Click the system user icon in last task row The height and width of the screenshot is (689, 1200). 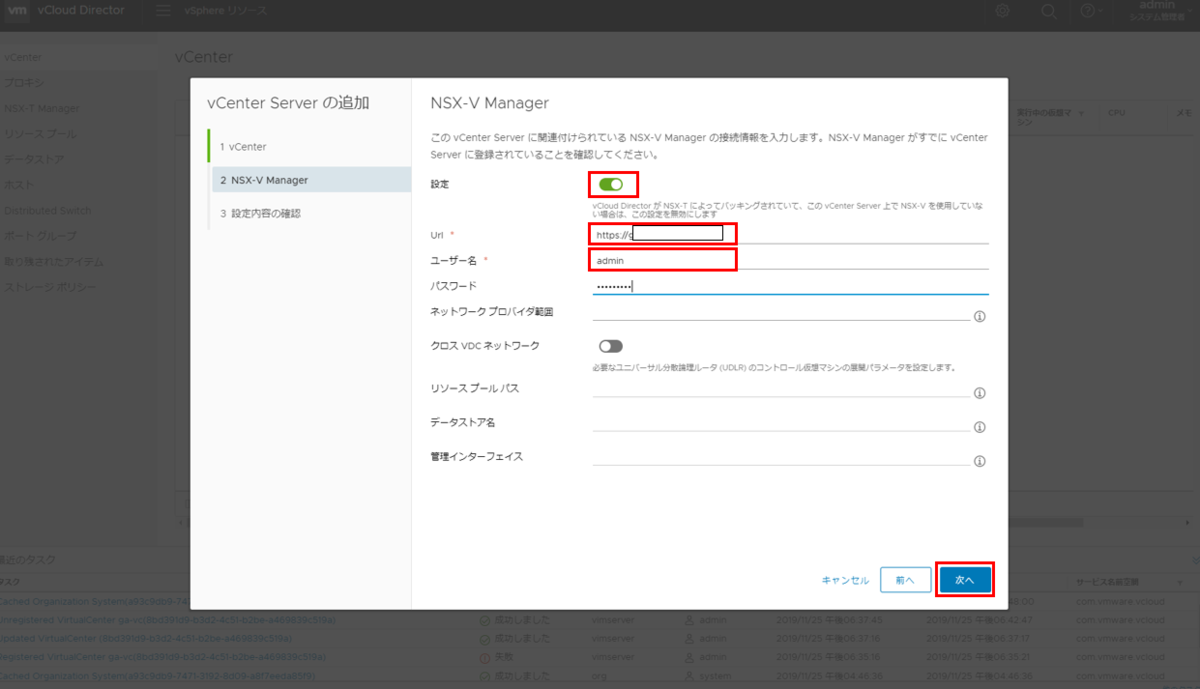[x=690, y=676]
